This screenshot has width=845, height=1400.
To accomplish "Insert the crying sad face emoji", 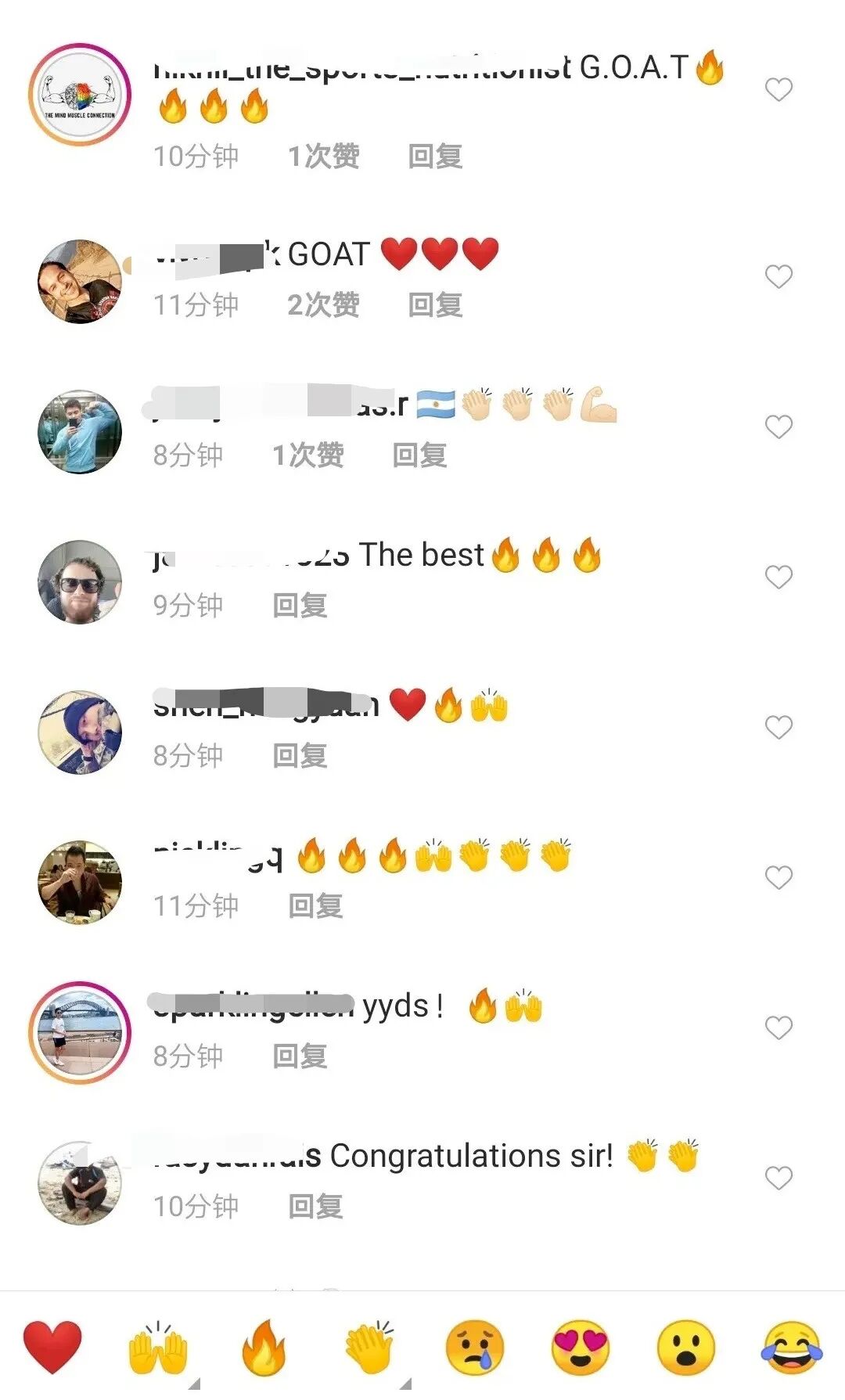I will pyautogui.click(x=475, y=1348).
